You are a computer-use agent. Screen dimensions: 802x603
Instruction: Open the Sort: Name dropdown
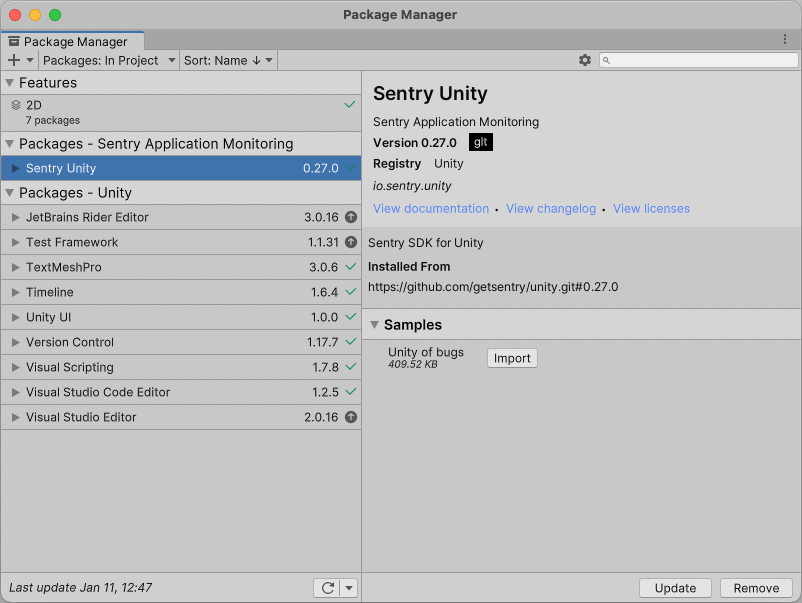click(x=228, y=60)
